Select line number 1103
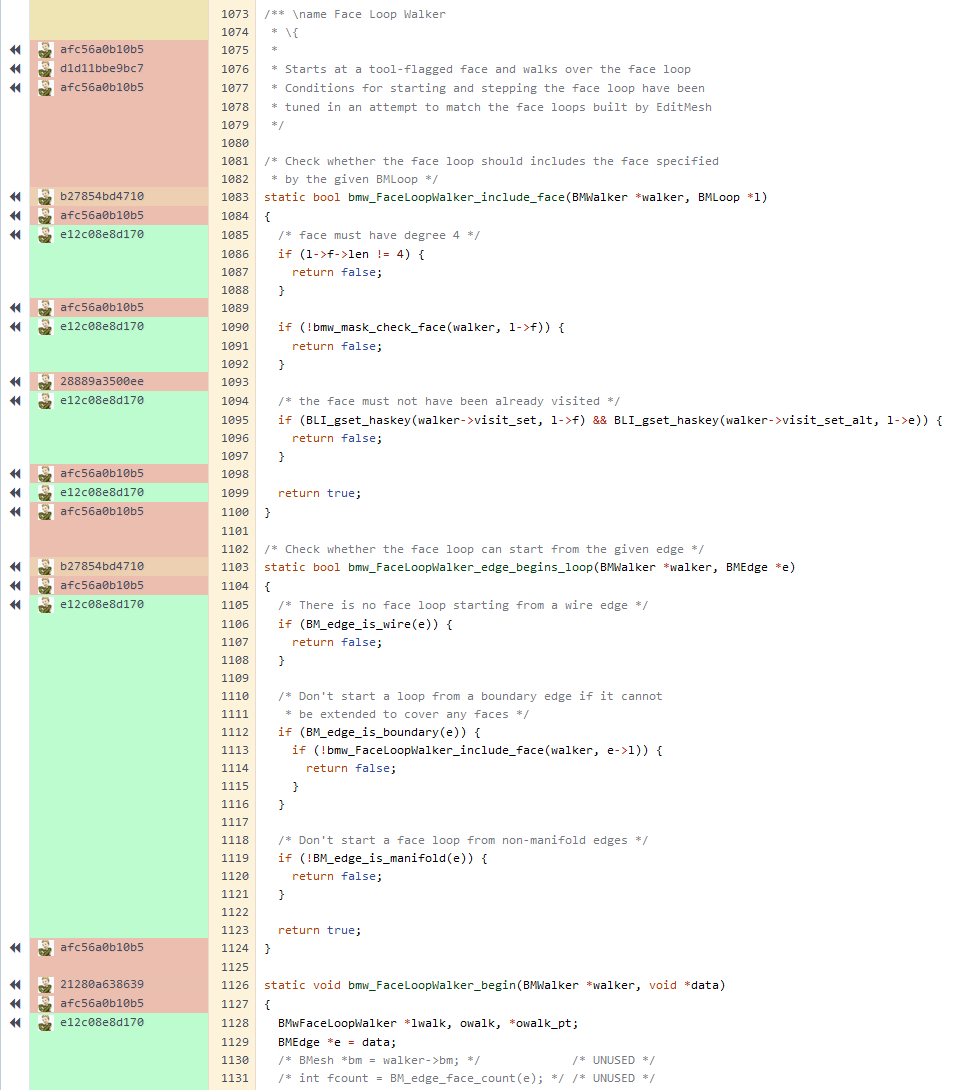This screenshot has width=971, height=1090. [x=235, y=567]
